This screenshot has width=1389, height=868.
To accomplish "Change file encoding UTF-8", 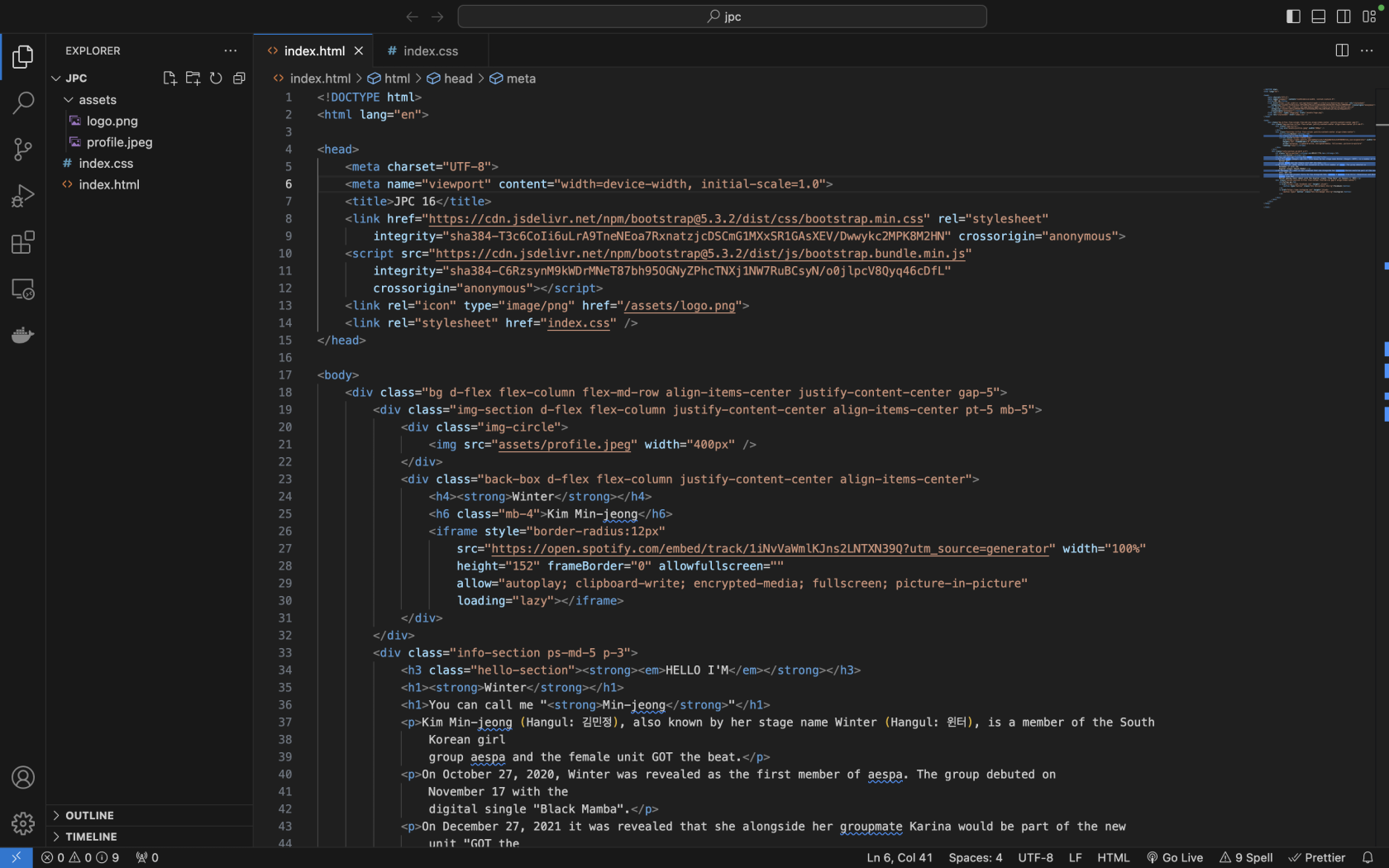I will pos(1035,857).
